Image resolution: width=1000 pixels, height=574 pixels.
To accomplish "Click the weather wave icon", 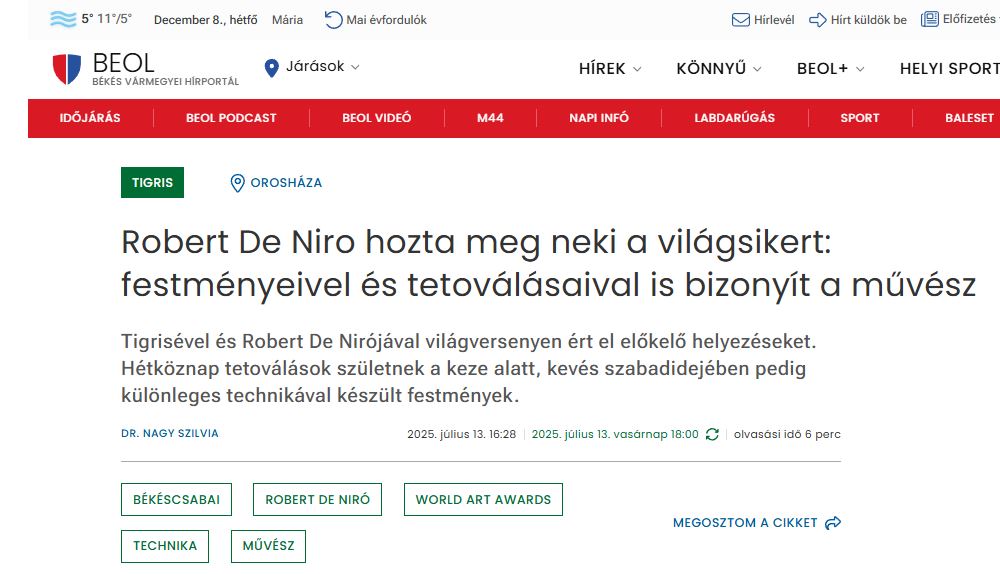I will tap(63, 19).
